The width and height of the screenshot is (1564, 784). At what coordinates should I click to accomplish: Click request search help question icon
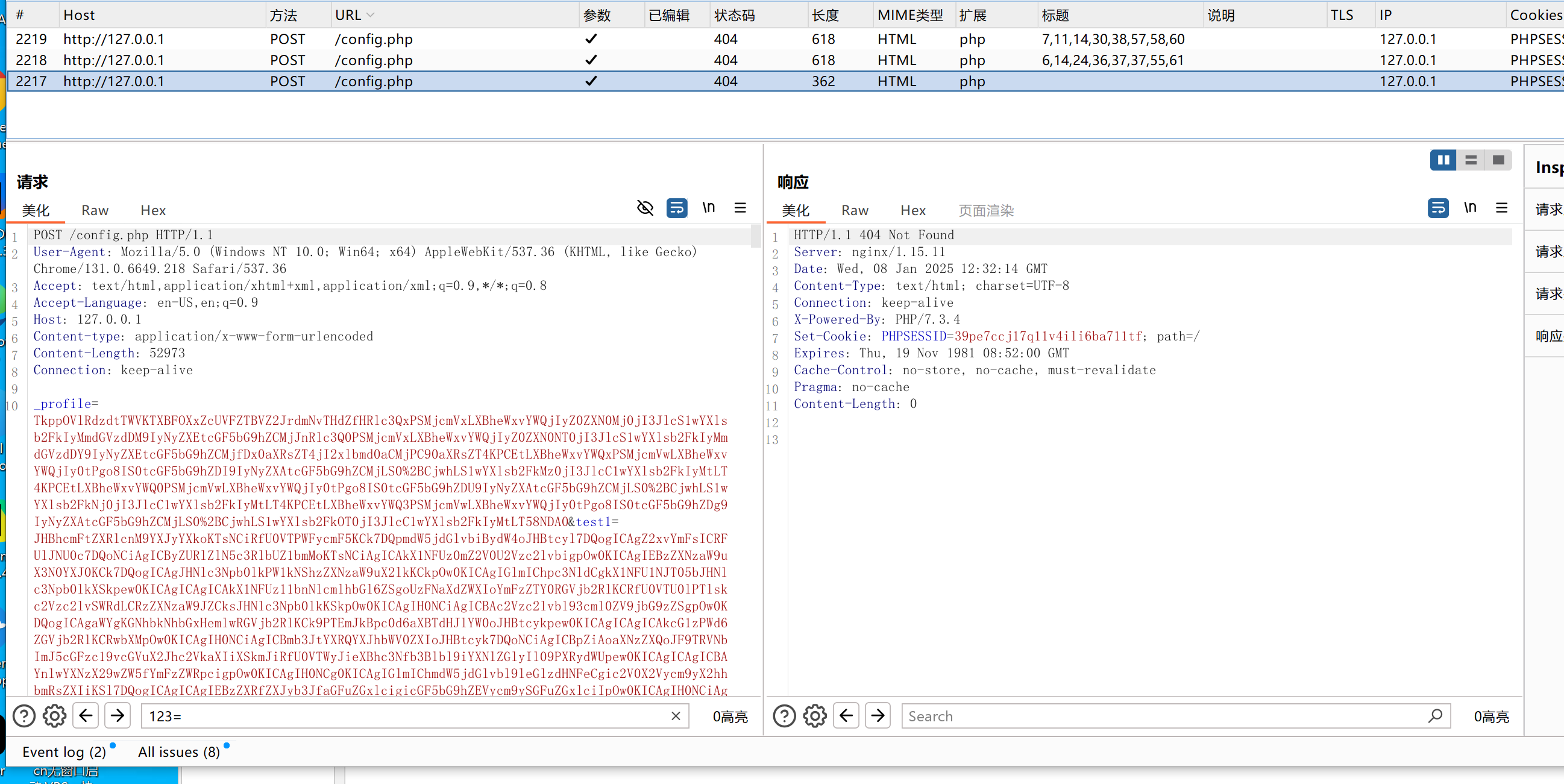(24, 716)
